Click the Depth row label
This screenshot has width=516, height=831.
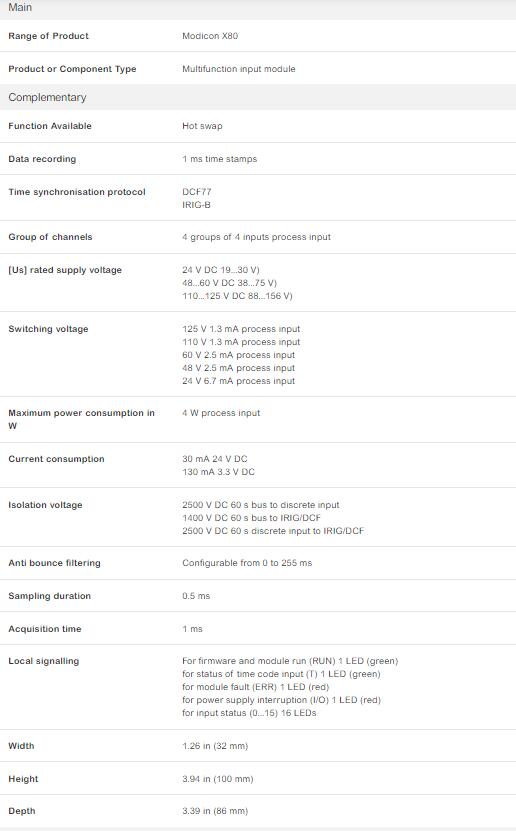(22, 811)
